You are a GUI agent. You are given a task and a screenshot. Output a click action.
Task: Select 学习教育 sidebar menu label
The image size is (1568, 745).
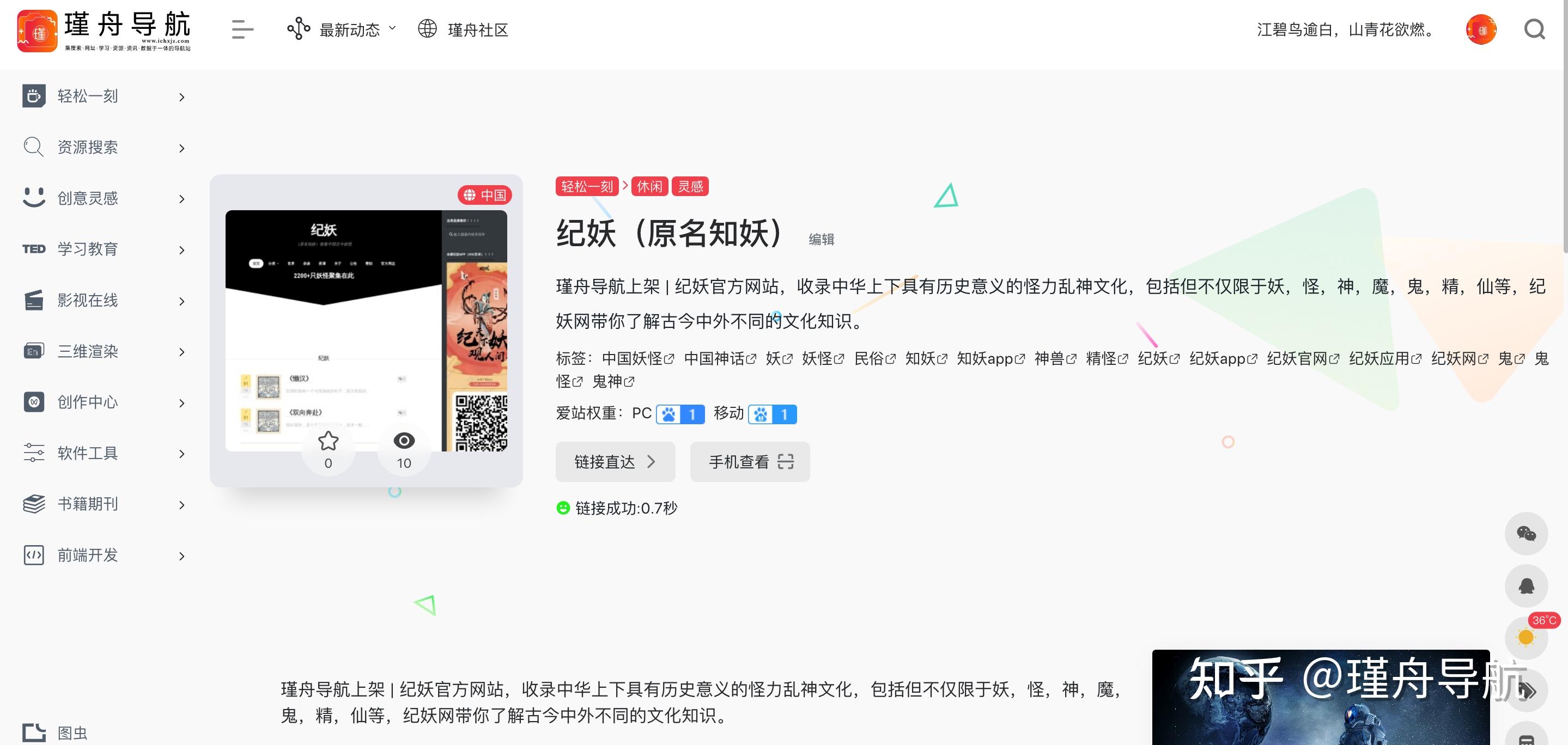(88, 249)
